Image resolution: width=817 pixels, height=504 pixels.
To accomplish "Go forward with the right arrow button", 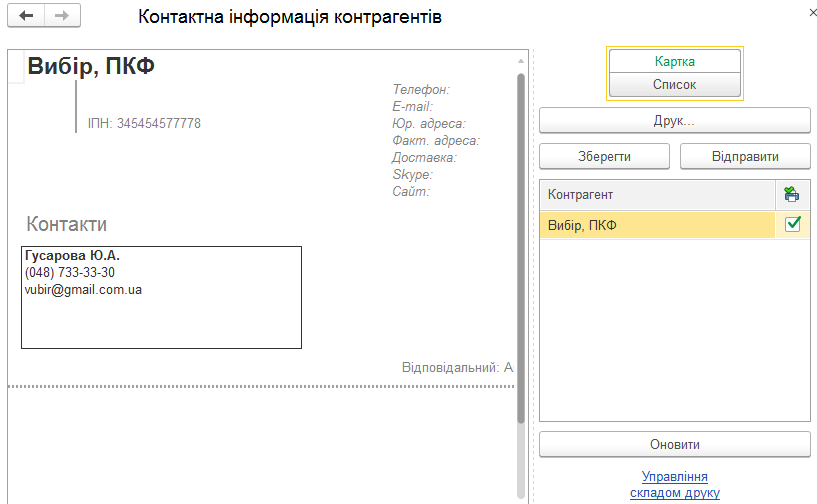I will click(62, 16).
